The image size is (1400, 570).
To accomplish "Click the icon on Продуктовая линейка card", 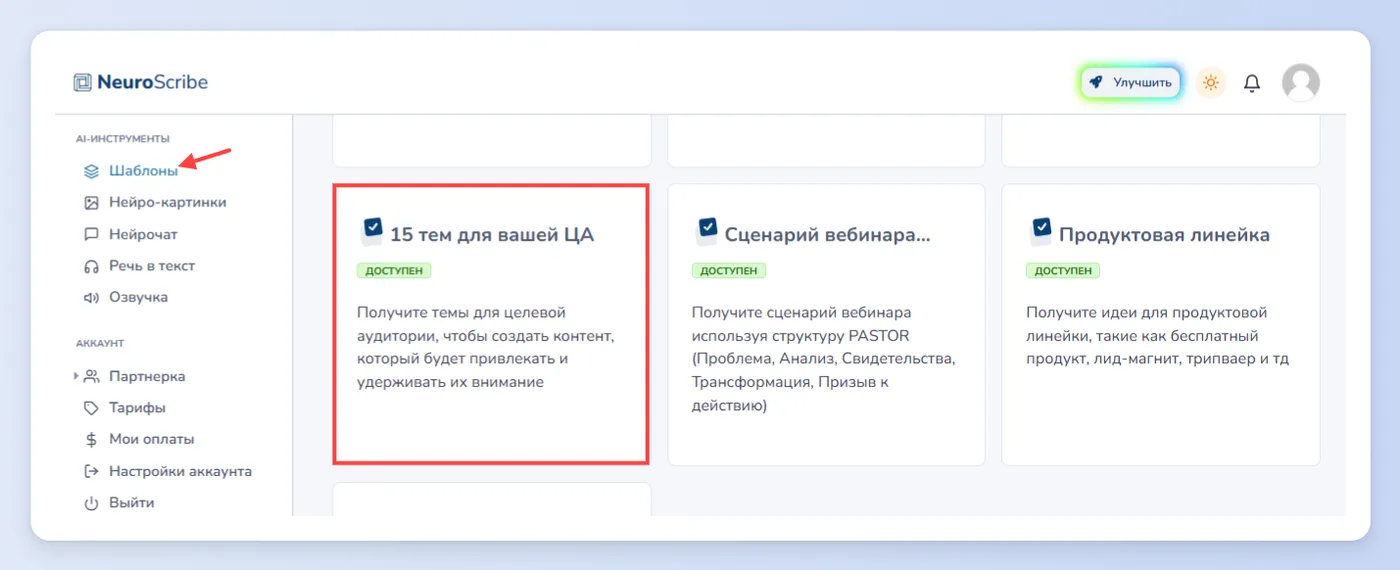I will coord(1040,232).
